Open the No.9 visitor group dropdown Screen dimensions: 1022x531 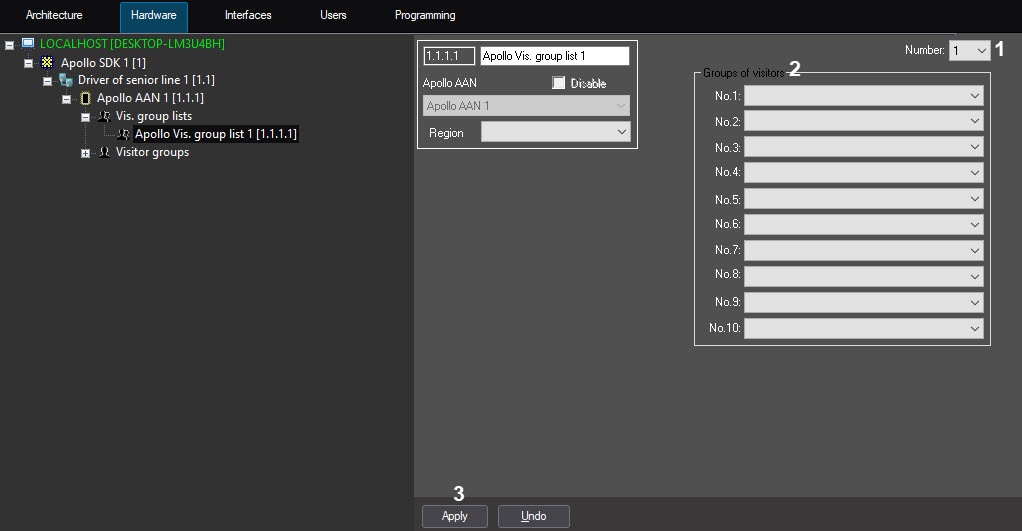tap(864, 302)
